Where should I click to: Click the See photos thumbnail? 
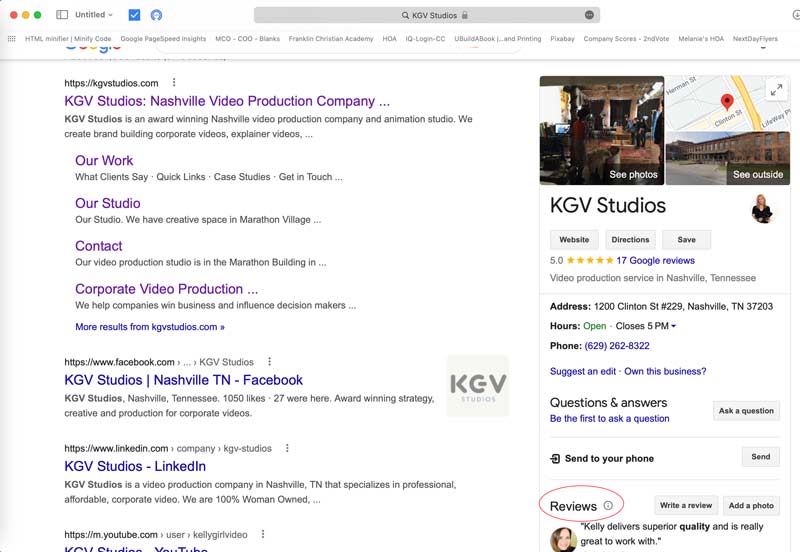(601, 130)
